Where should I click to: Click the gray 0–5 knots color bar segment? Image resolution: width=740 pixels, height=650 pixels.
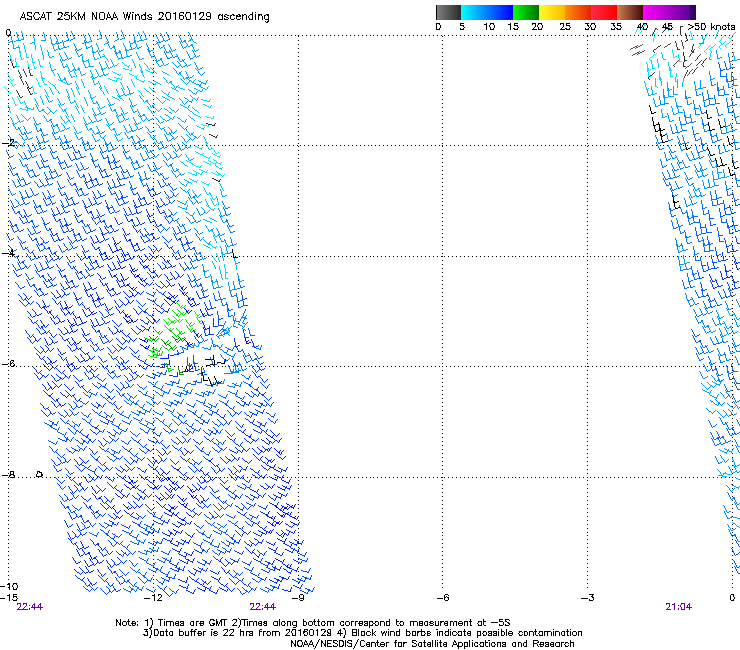(x=448, y=12)
